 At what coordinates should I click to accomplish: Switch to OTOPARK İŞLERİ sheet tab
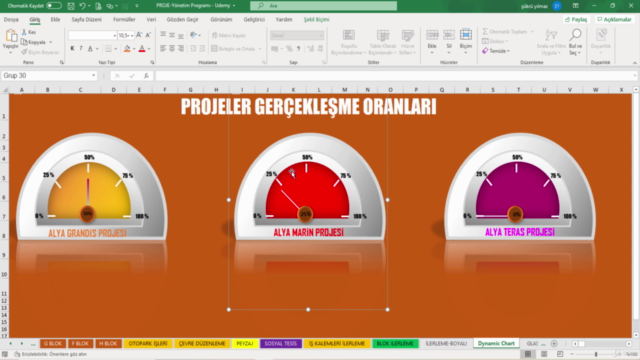click(x=148, y=343)
